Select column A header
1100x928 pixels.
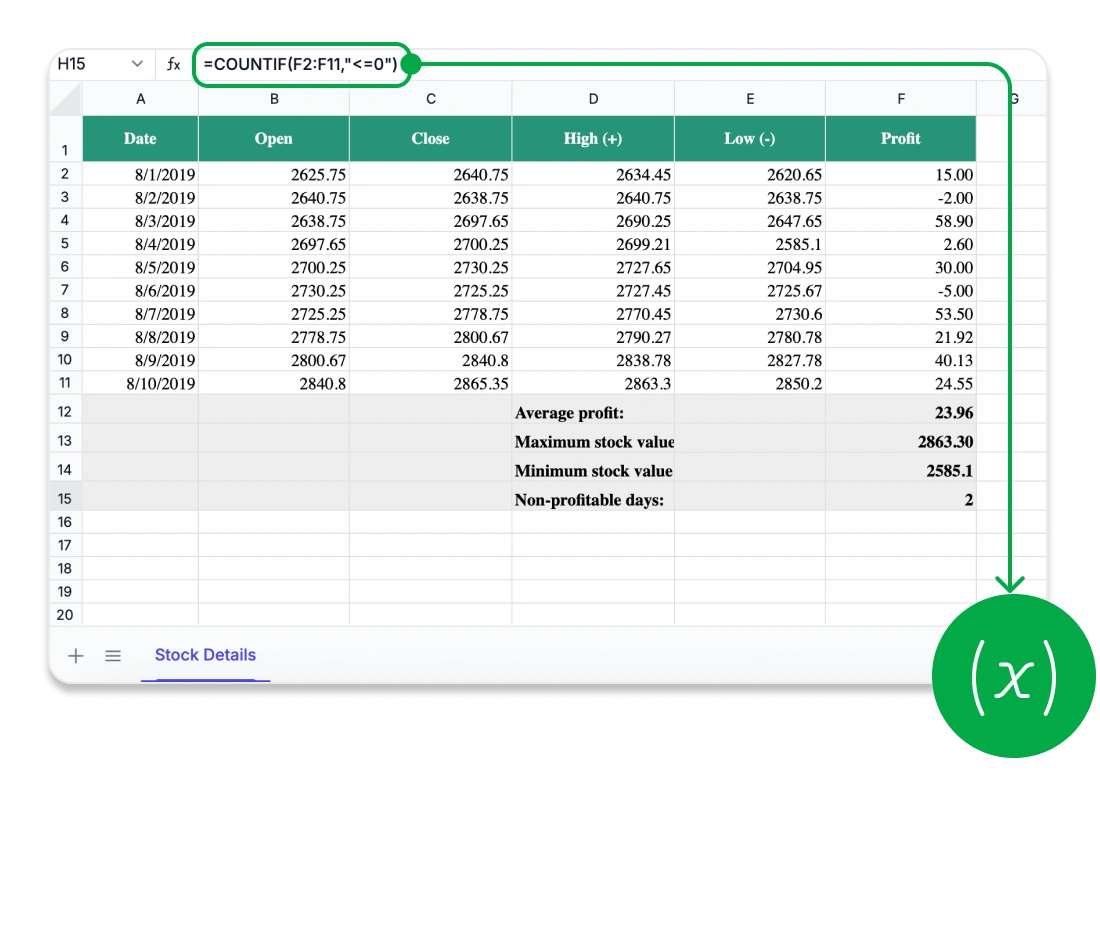[x=140, y=98]
